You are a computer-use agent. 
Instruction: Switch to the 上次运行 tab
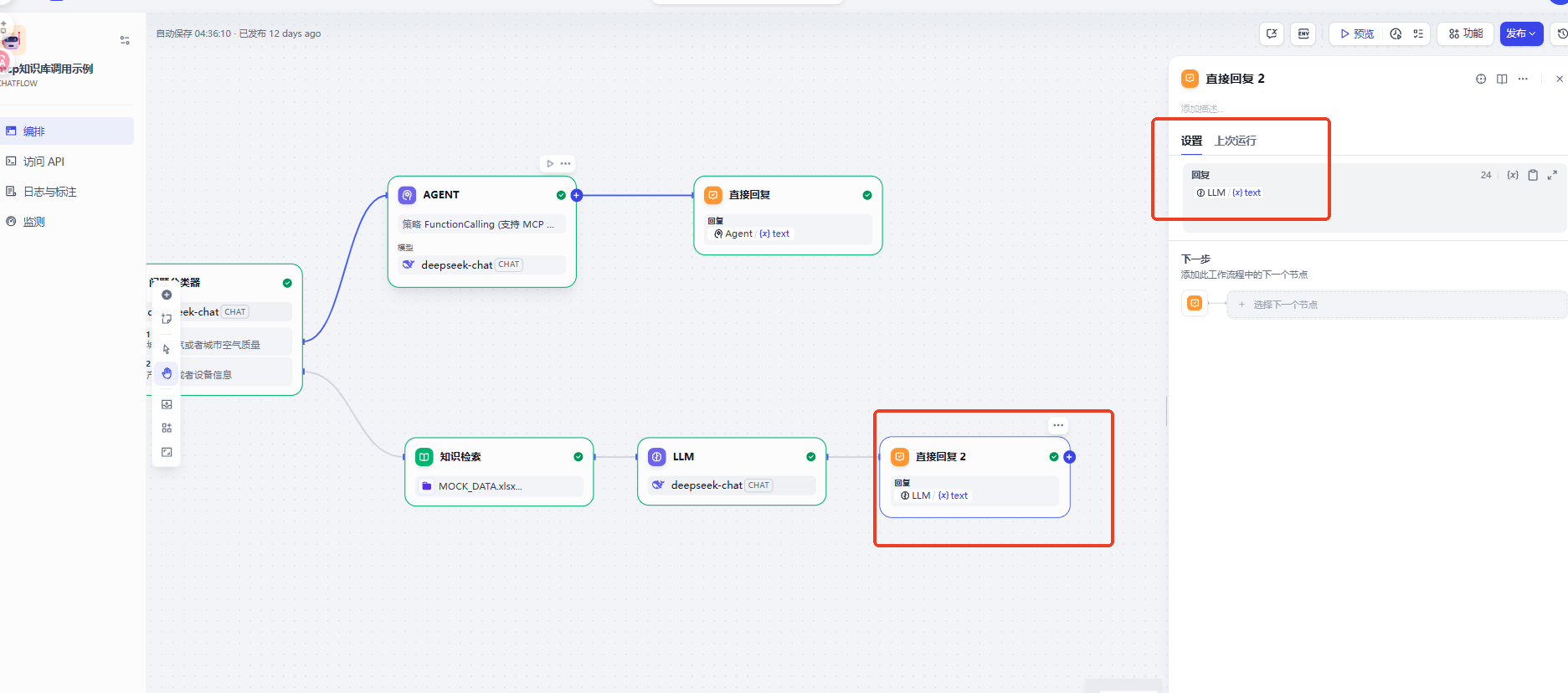1235,141
